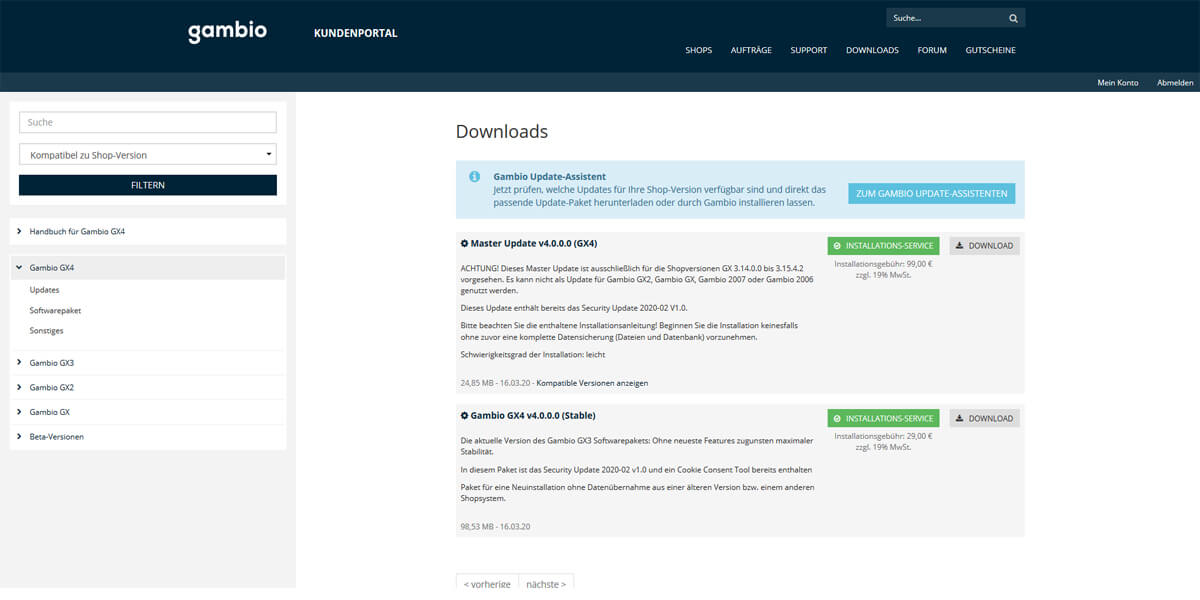Click the sidebar Suche input field
The image size is (1200, 600).
(148, 122)
